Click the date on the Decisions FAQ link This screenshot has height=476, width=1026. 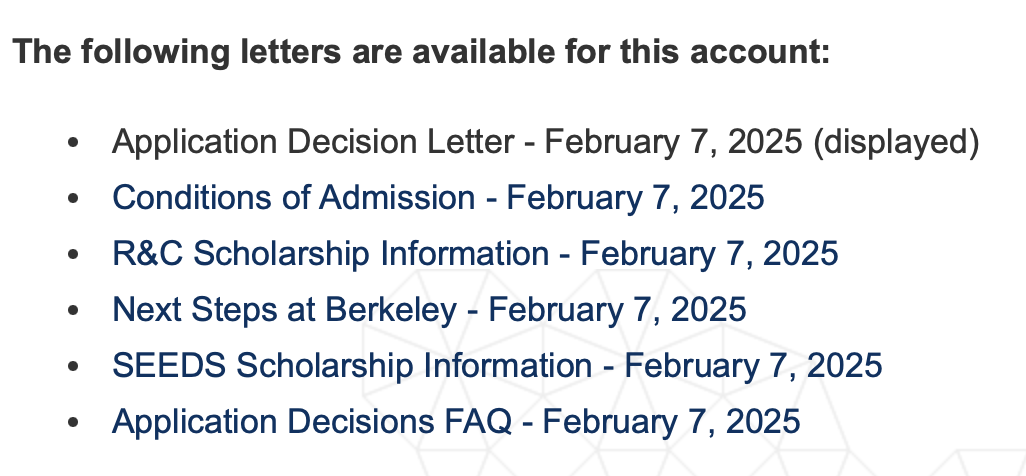[670, 421]
